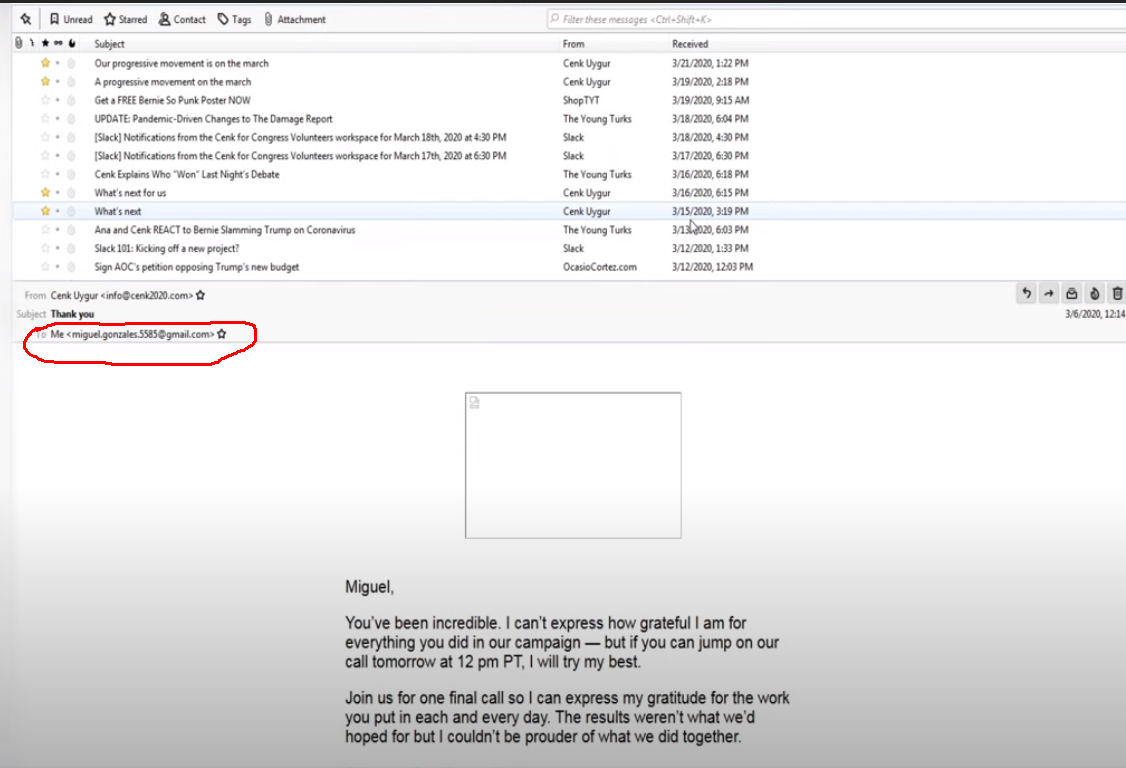Open 'UPDATE: Pandemic-Driven Changes to The Damage Report'

pyautogui.click(x=213, y=119)
